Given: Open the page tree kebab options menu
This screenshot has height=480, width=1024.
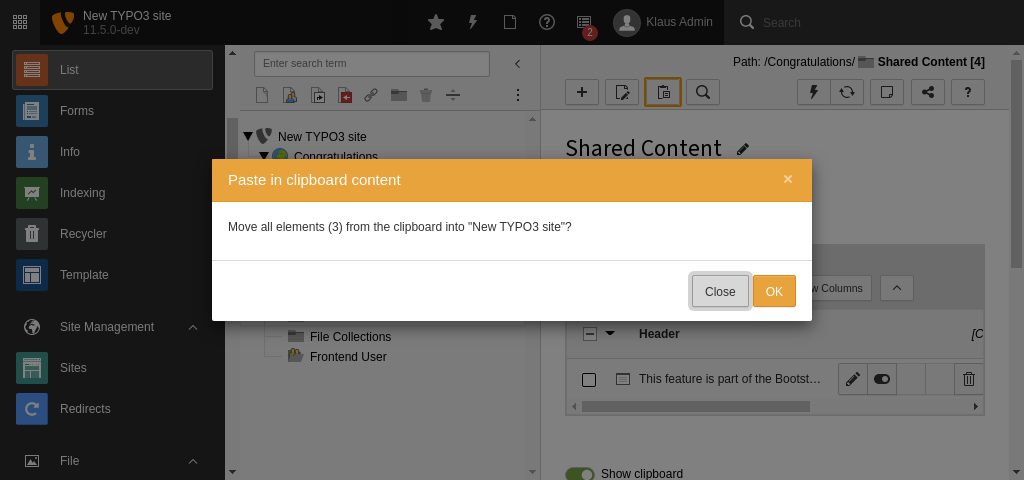Looking at the screenshot, I should point(518,95).
